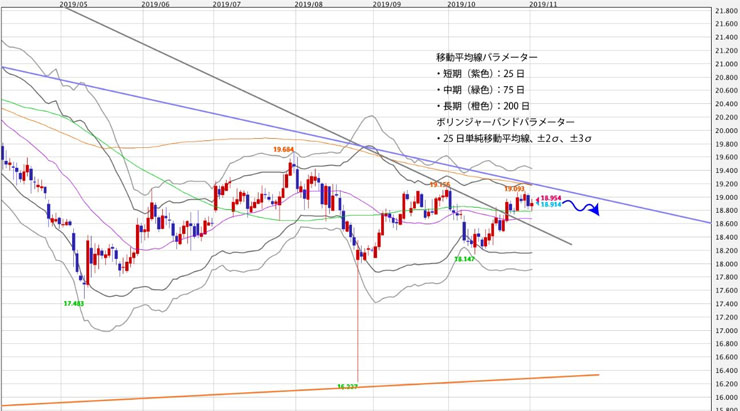This screenshot has height=411, width=740.
Task: Select the 19.000 price axis label
Action: click(x=726, y=197)
